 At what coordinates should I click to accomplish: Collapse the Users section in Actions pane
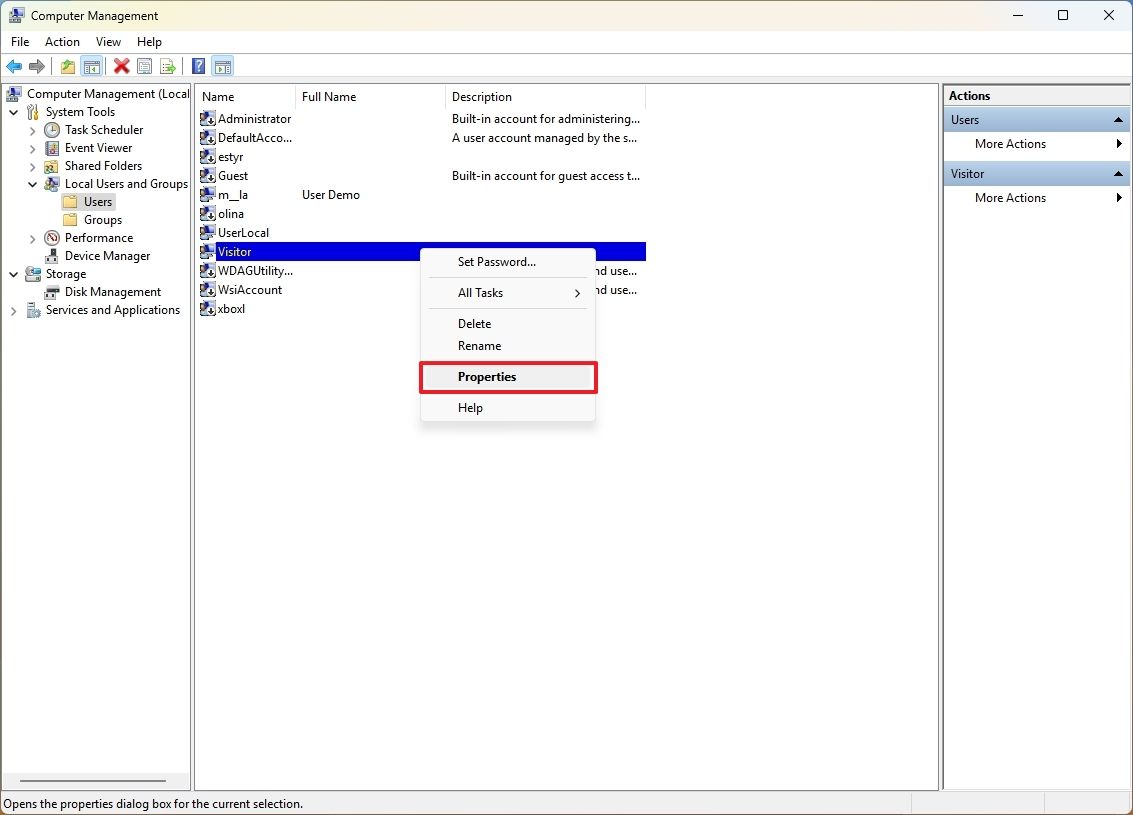1118,120
